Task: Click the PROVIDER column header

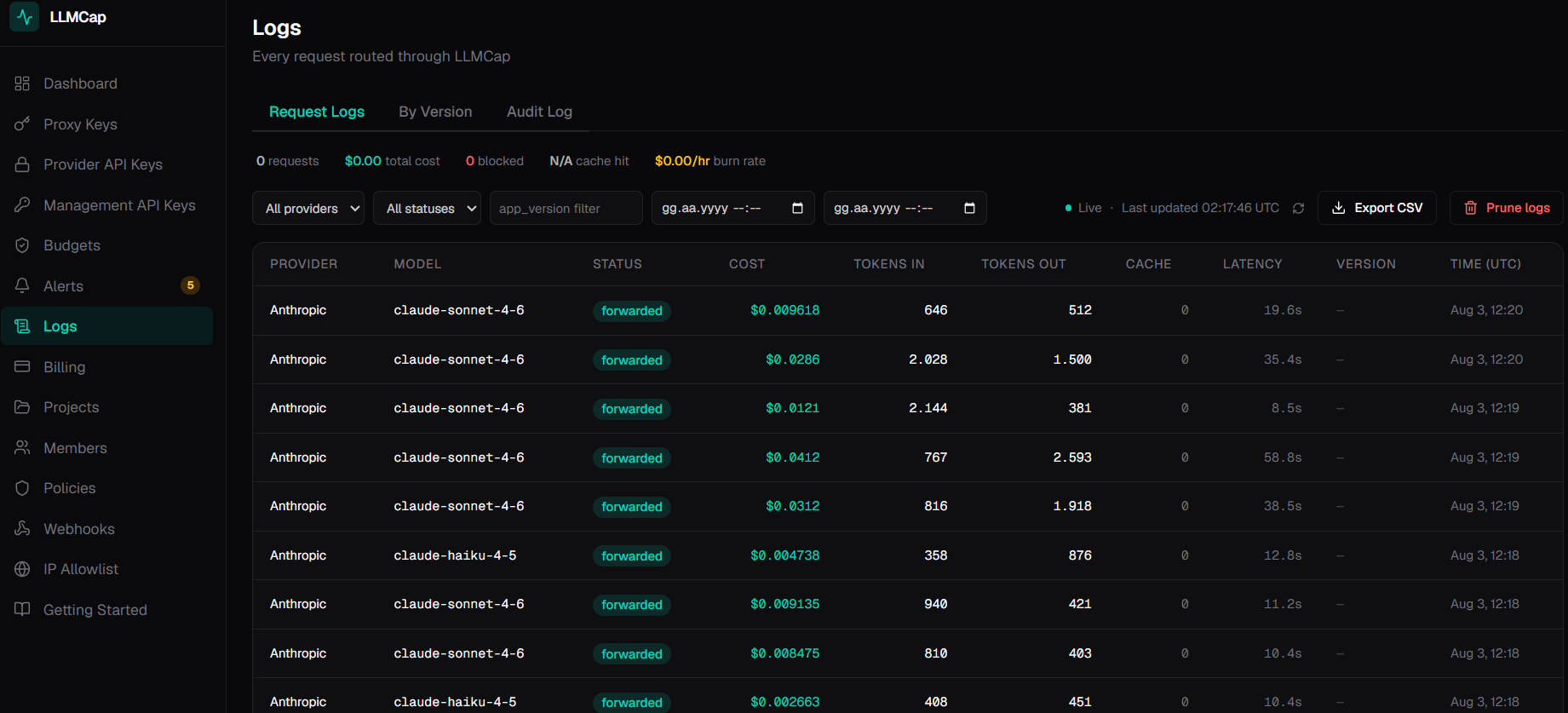Action: click(x=304, y=264)
